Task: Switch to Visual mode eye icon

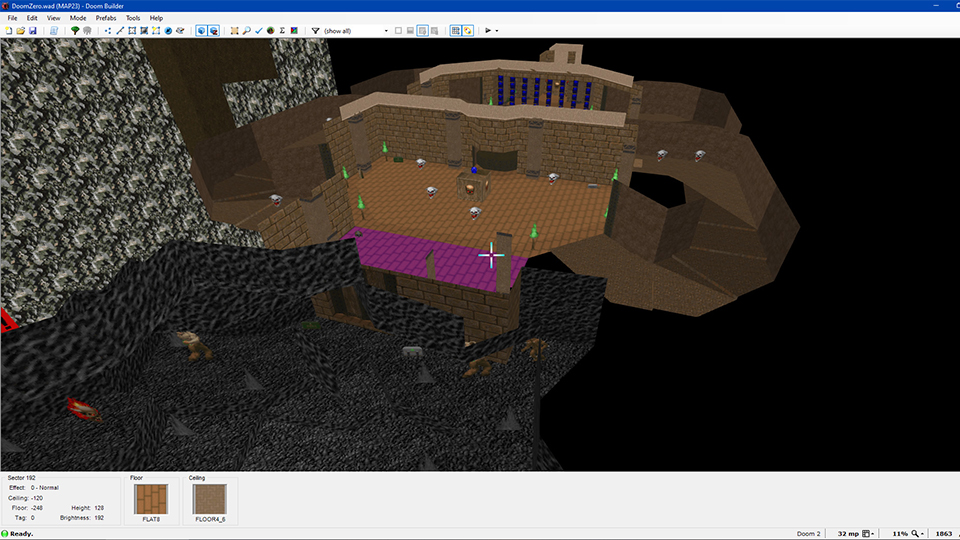Action: [x=180, y=31]
